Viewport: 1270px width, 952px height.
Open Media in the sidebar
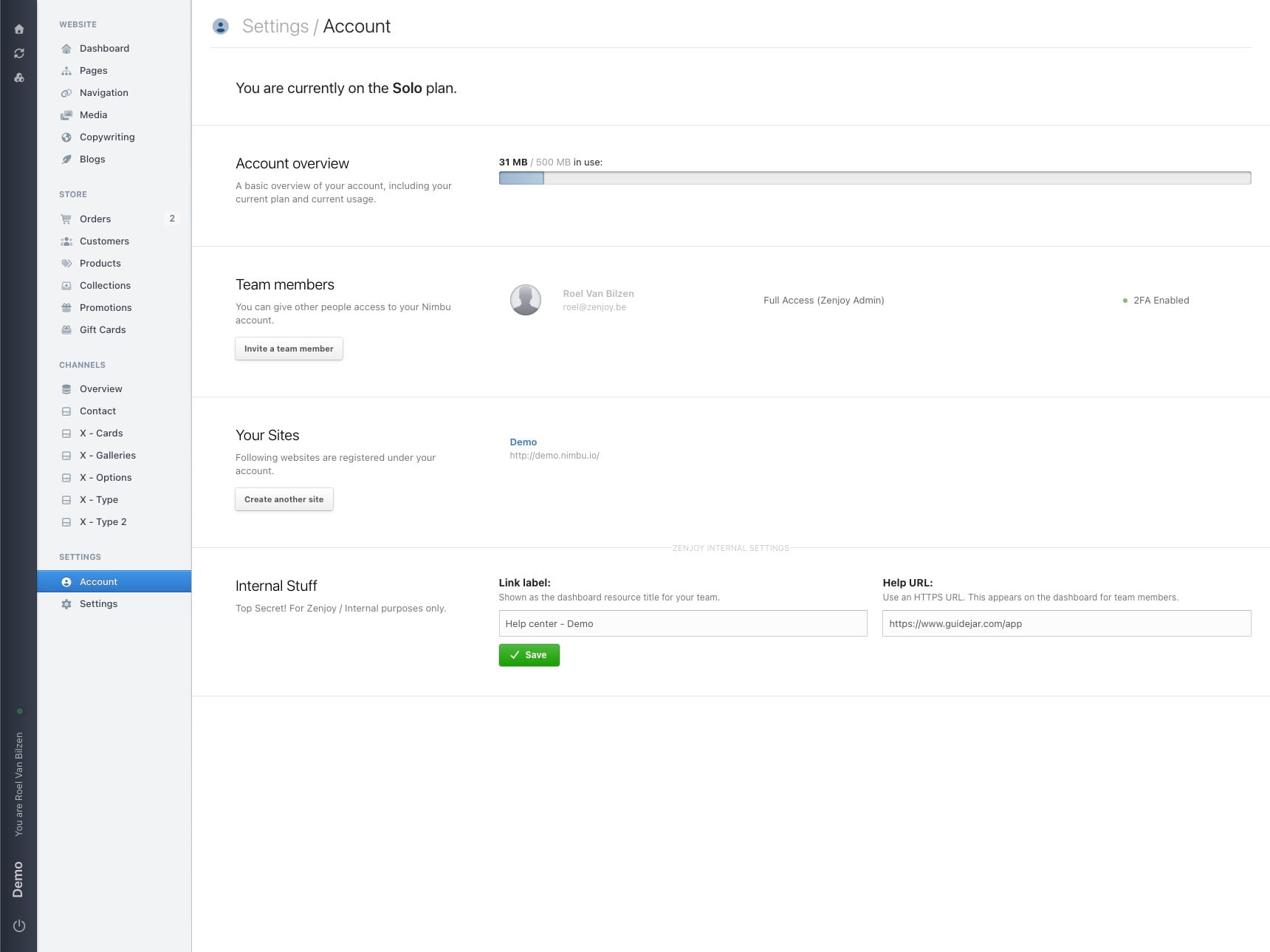(114, 115)
